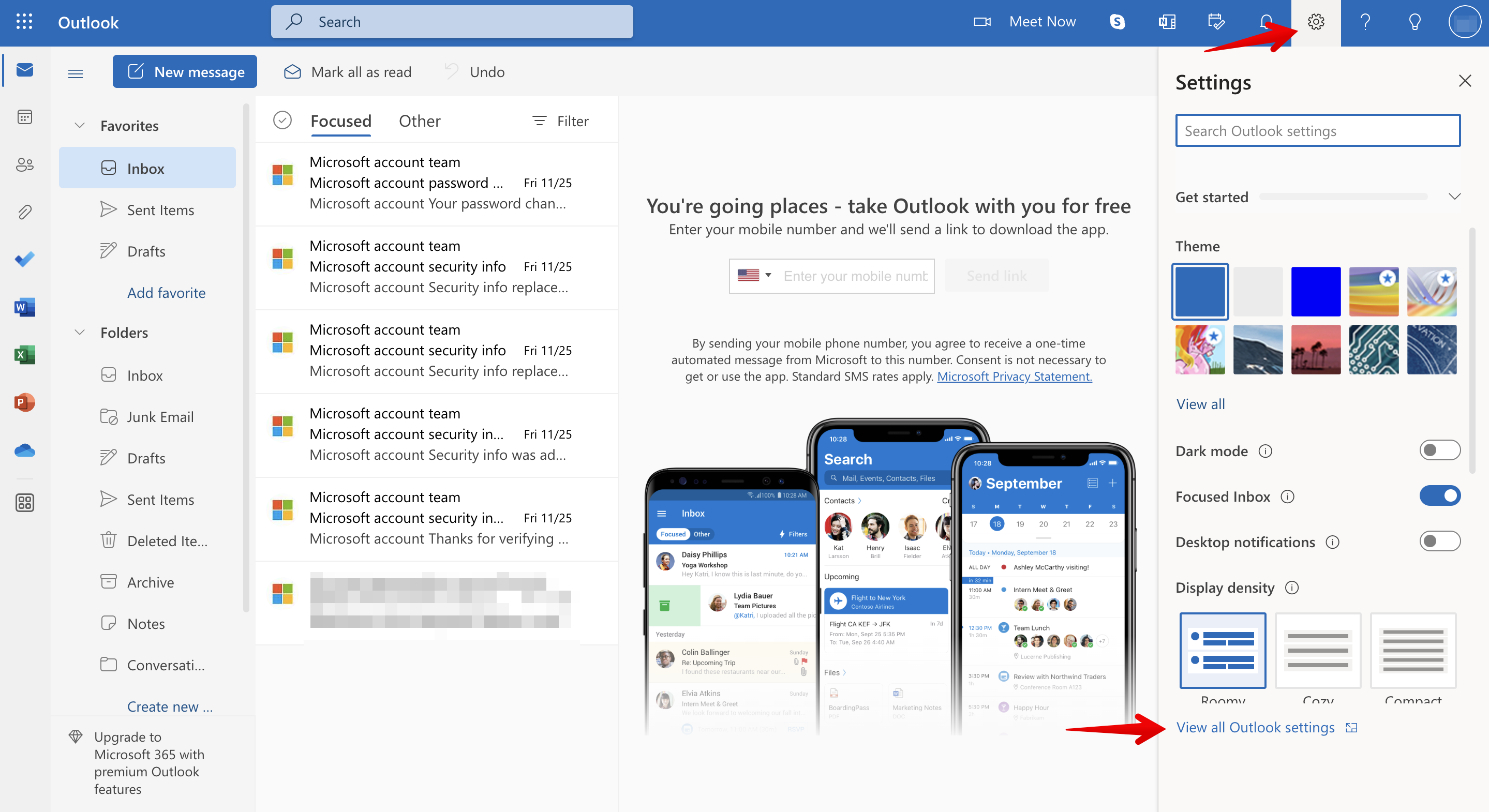Open the People icon in left rail
This screenshot has width=1489, height=812.
point(24,164)
